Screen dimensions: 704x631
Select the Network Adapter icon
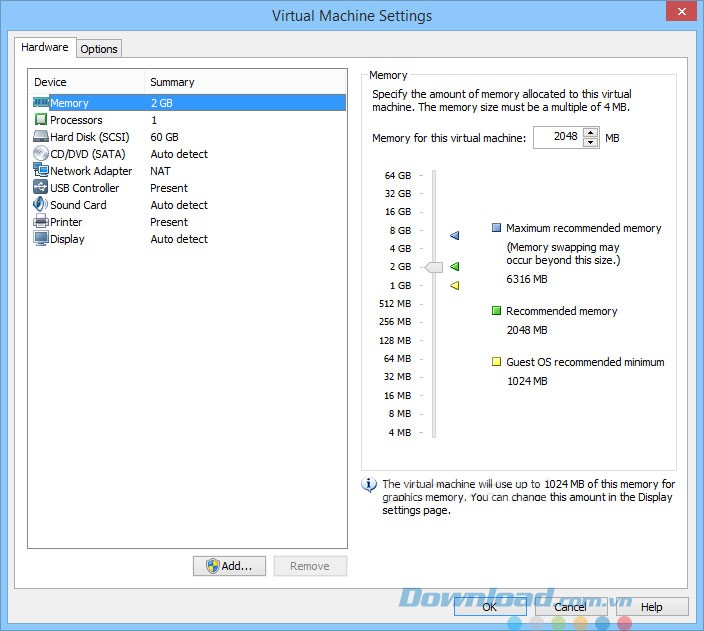(41, 171)
